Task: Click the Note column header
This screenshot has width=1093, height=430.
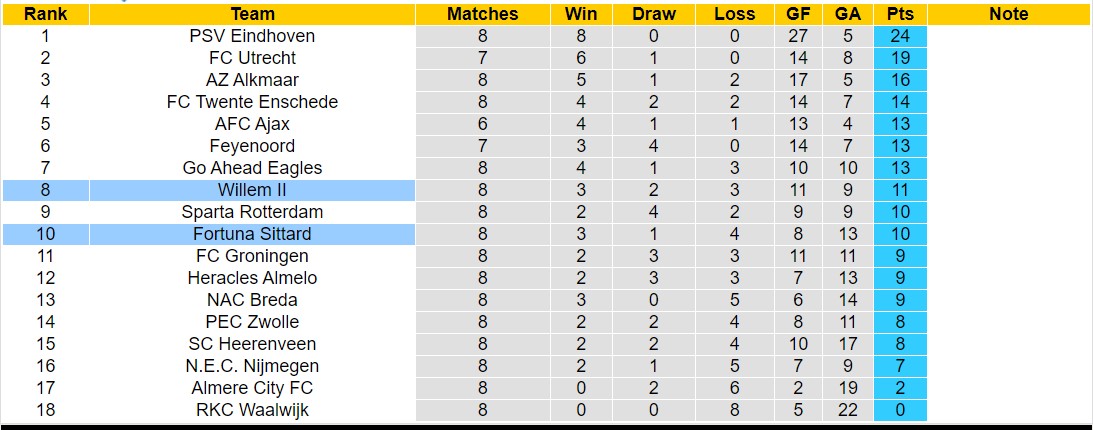Action: coord(1008,14)
